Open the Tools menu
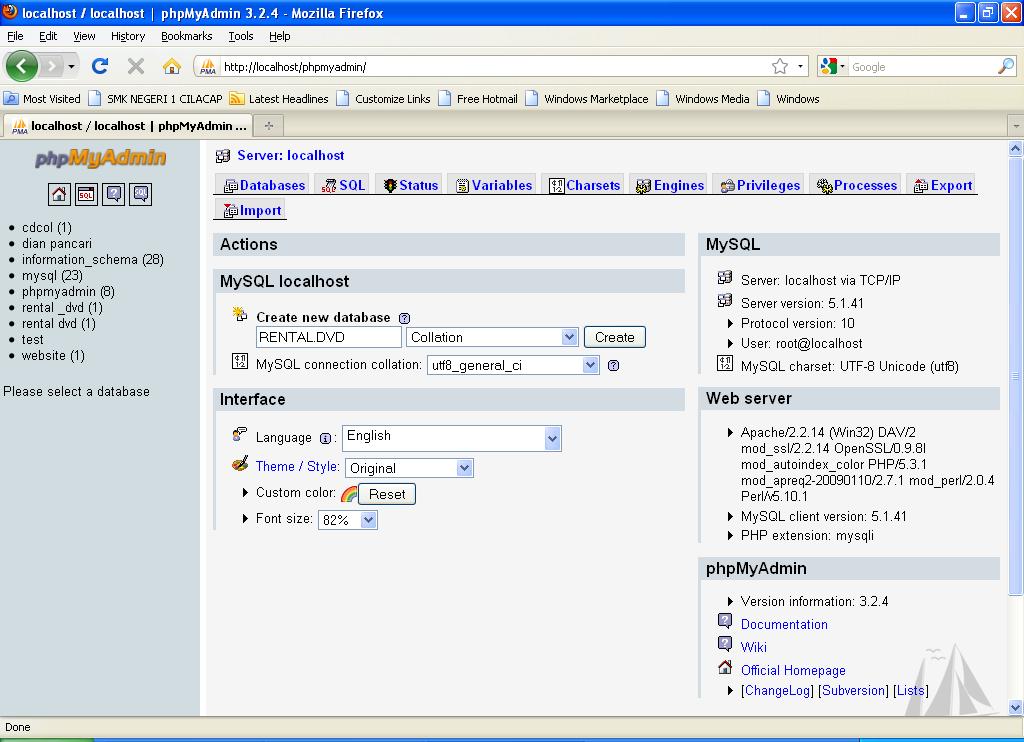1024x742 pixels. point(240,36)
